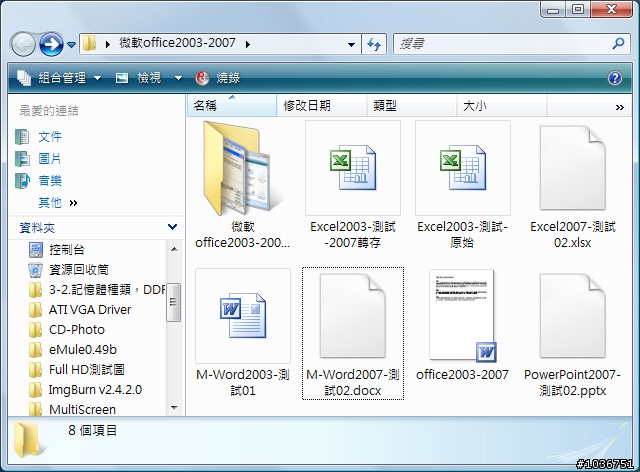Click the 燒錄 burn button
640x472 pixels.
pyautogui.click(x=218, y=78)
